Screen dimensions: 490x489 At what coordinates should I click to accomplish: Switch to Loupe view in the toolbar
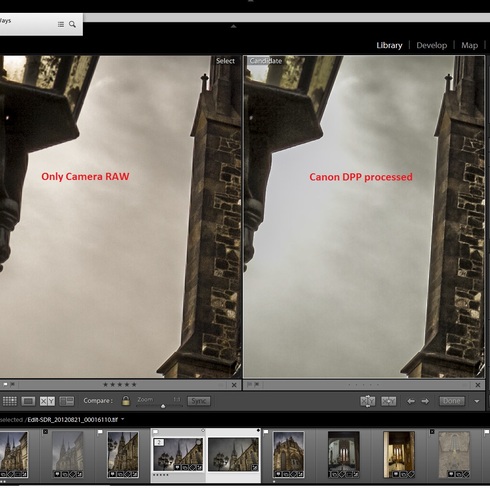click(28, 401)
